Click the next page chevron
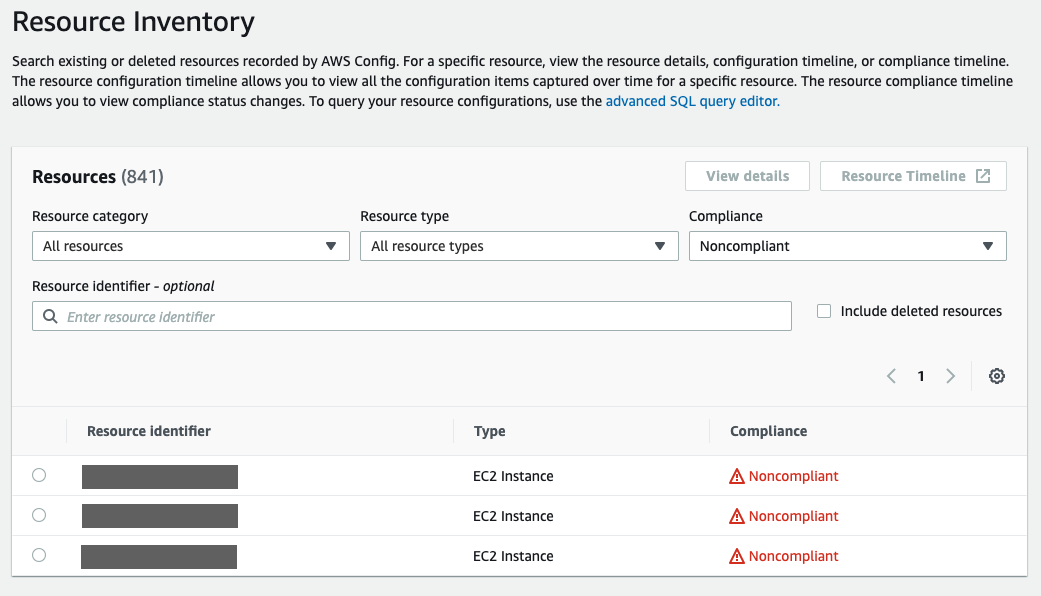 point(950,376)
